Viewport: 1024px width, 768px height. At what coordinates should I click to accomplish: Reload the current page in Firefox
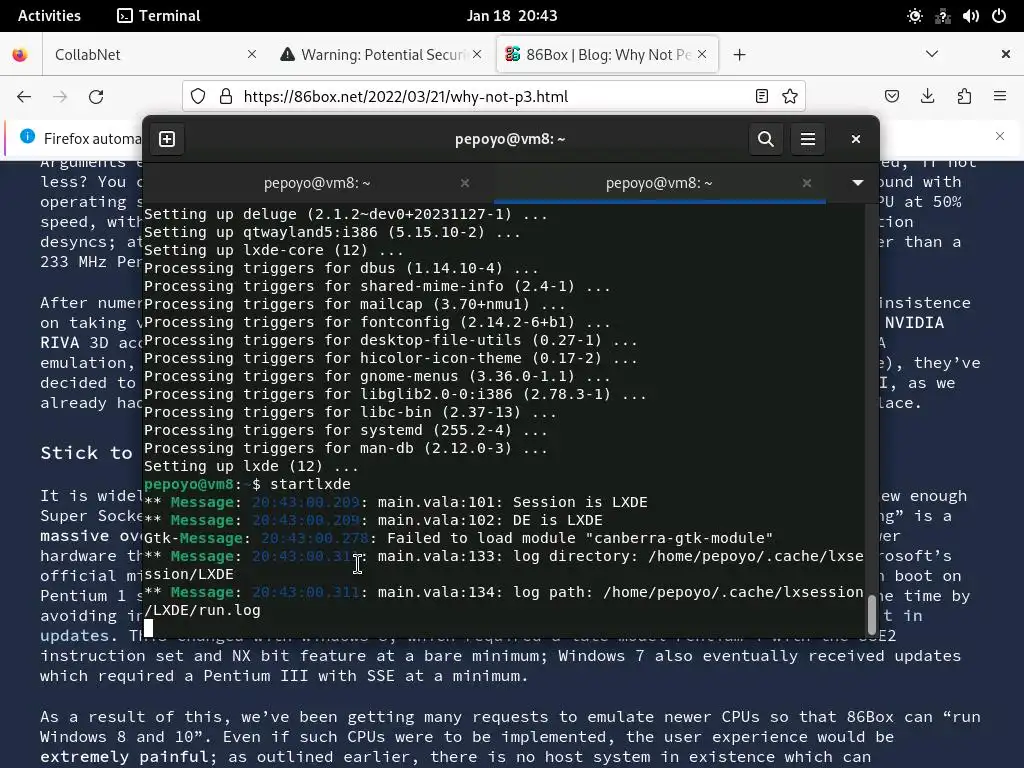pos(96,97)
